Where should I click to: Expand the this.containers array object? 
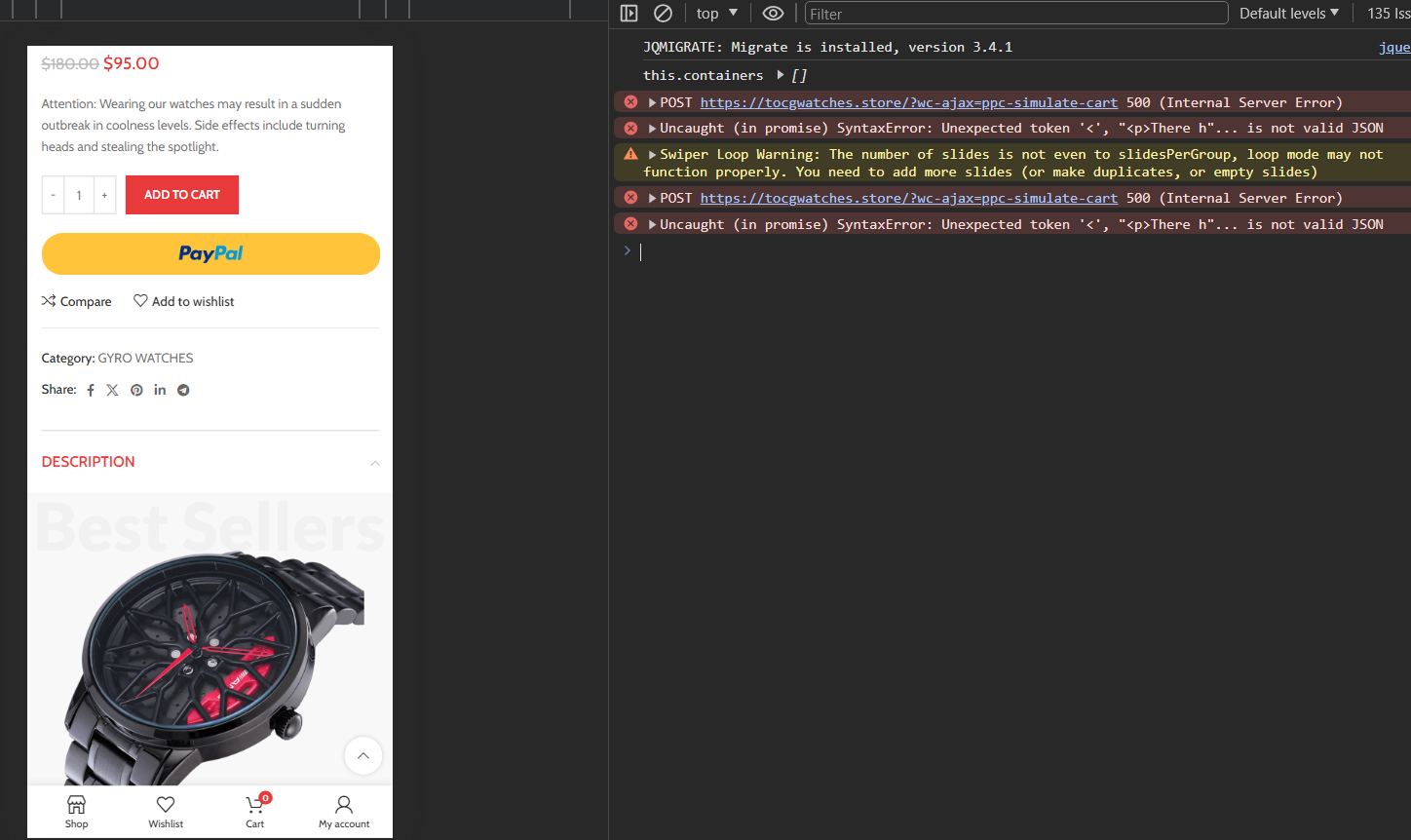(781, 75)
